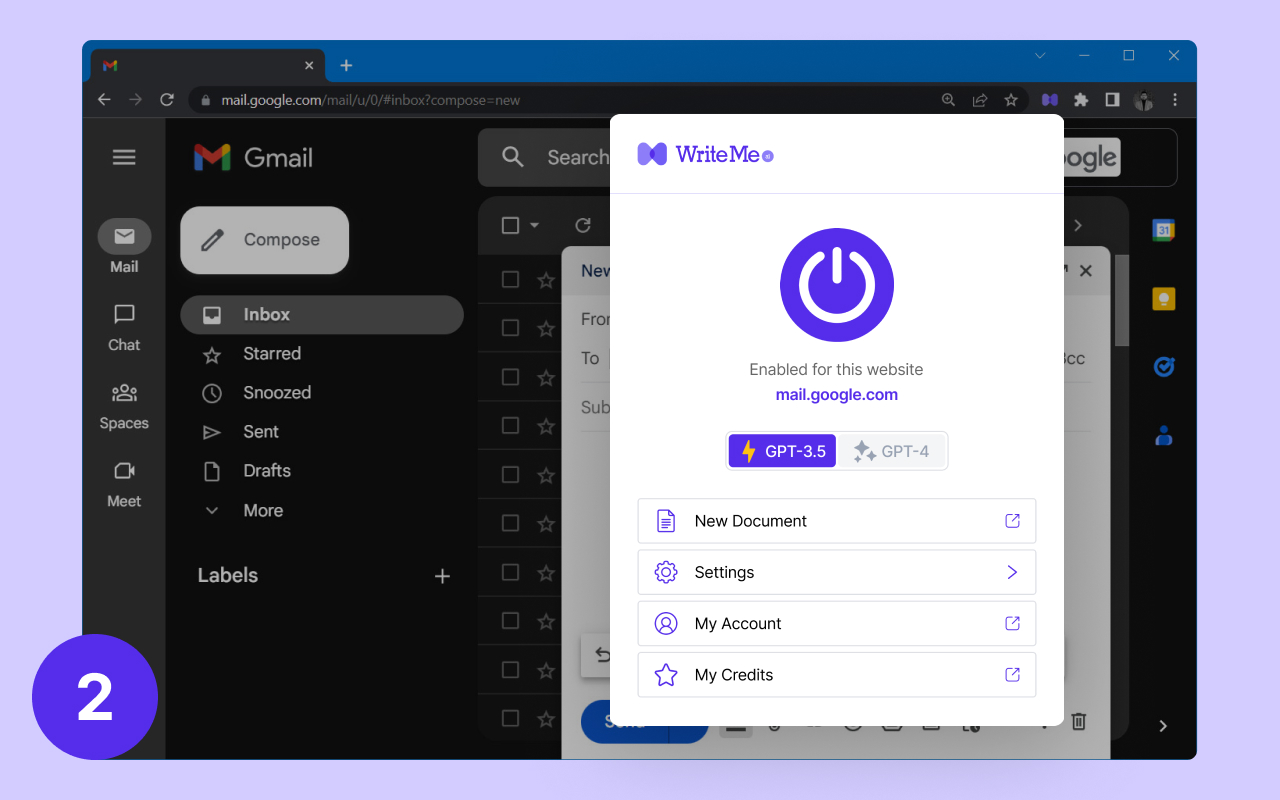Open My Account in WriteMe
This screenshot has width=1280, height=800.
(837, 623)
